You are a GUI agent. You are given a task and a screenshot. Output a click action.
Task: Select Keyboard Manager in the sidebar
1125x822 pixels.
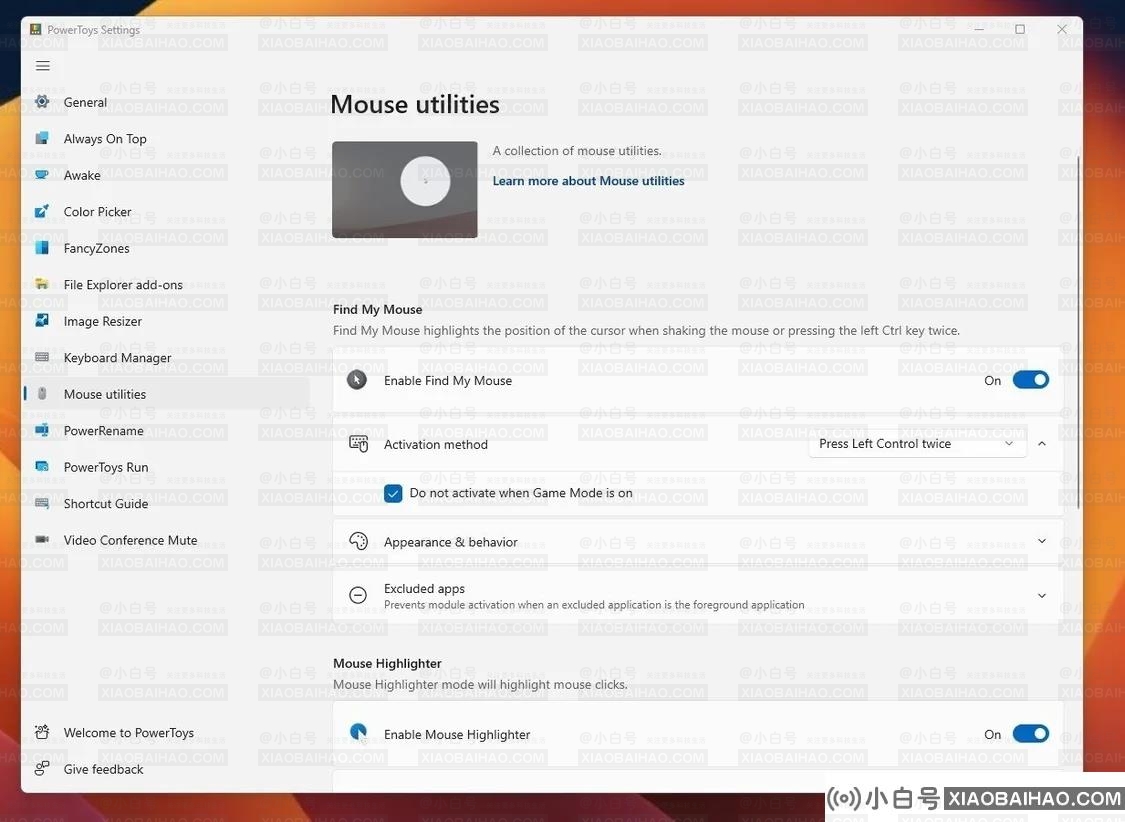pyautogui.click(x=166, y=358)
